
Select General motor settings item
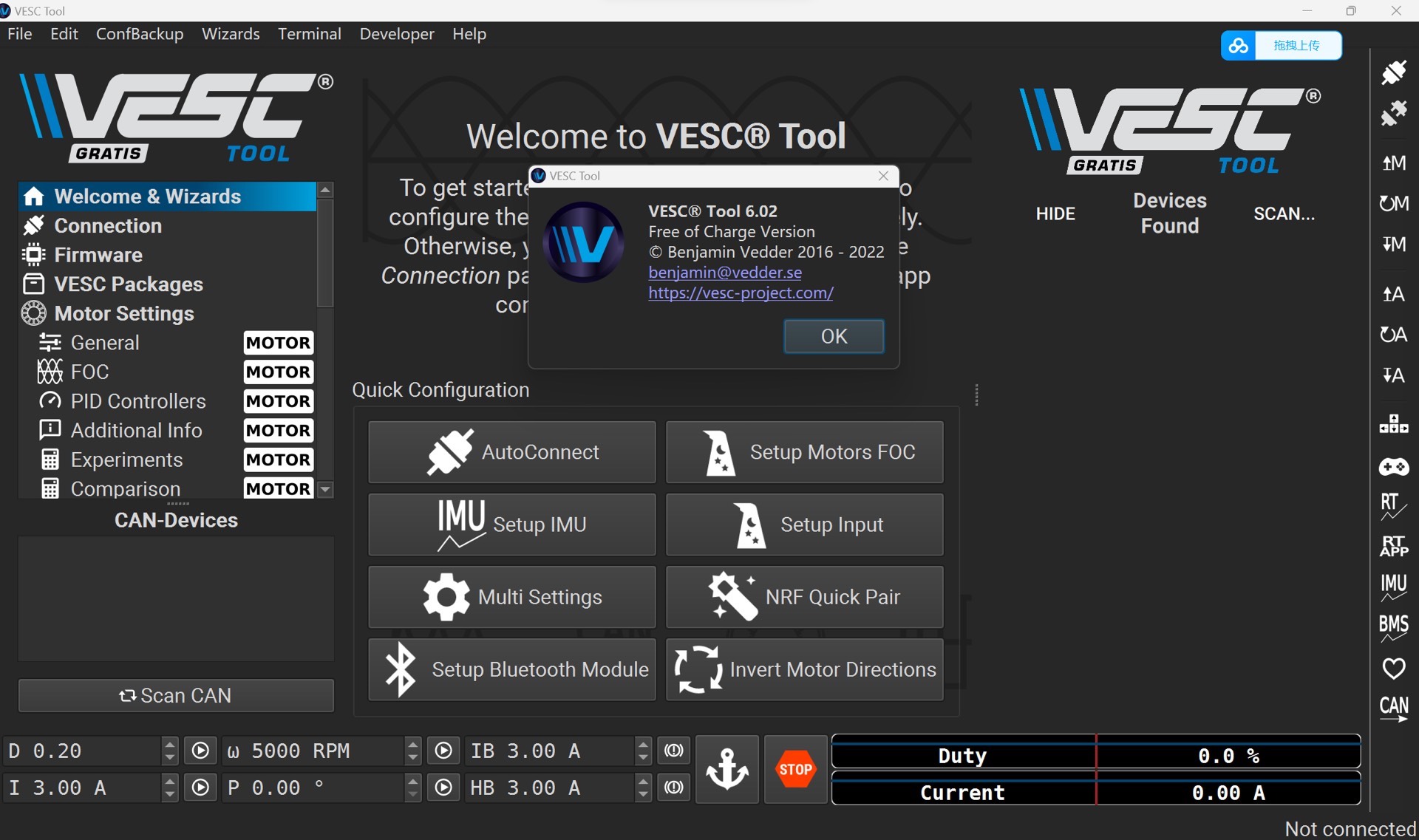coord(168,343)
